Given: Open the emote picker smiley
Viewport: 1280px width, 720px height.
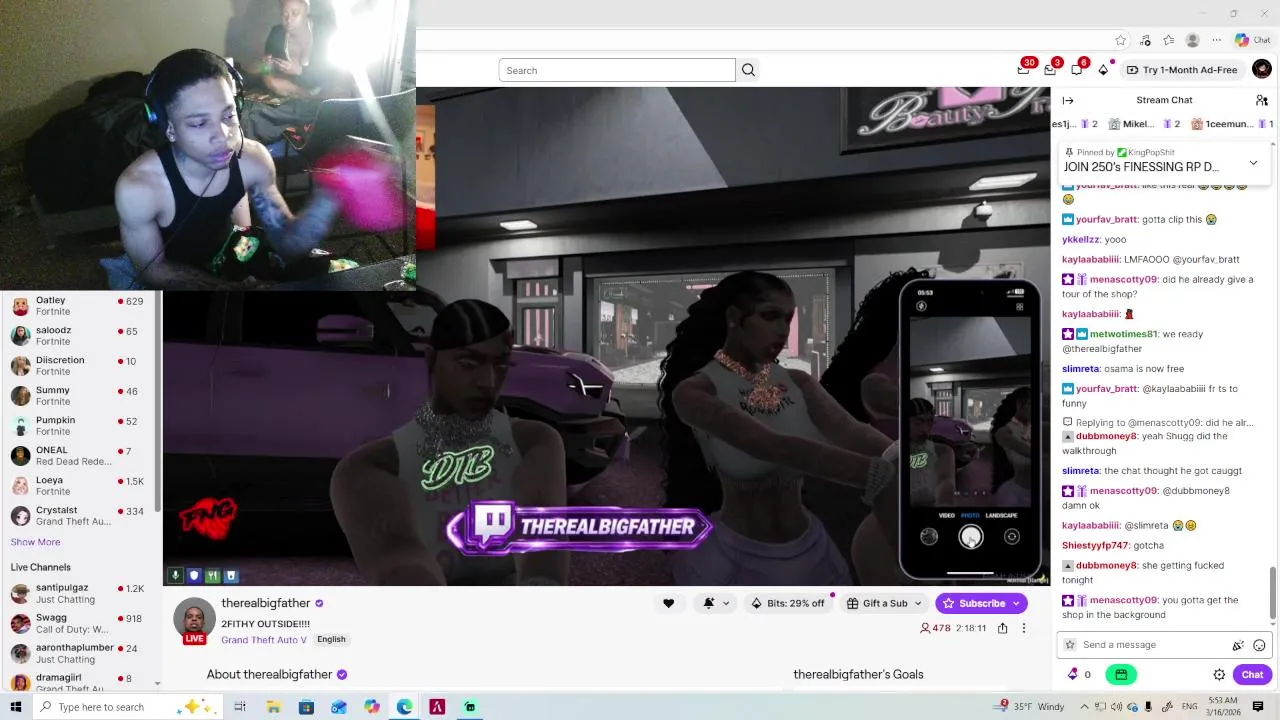Looking at the screenshot, I should tap(1259, 645).
